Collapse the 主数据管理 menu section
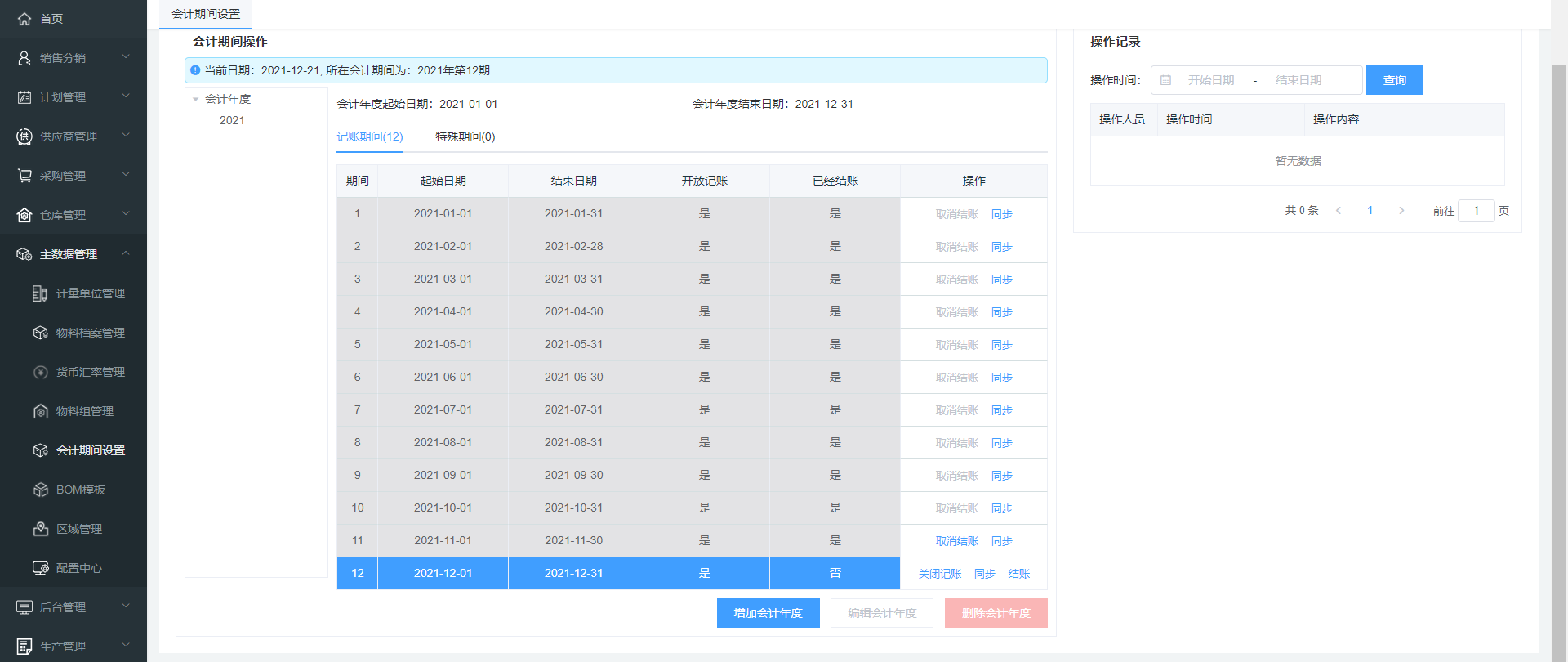The width and height of the screenshot is (1568, 662). click(x=126, y=253)
